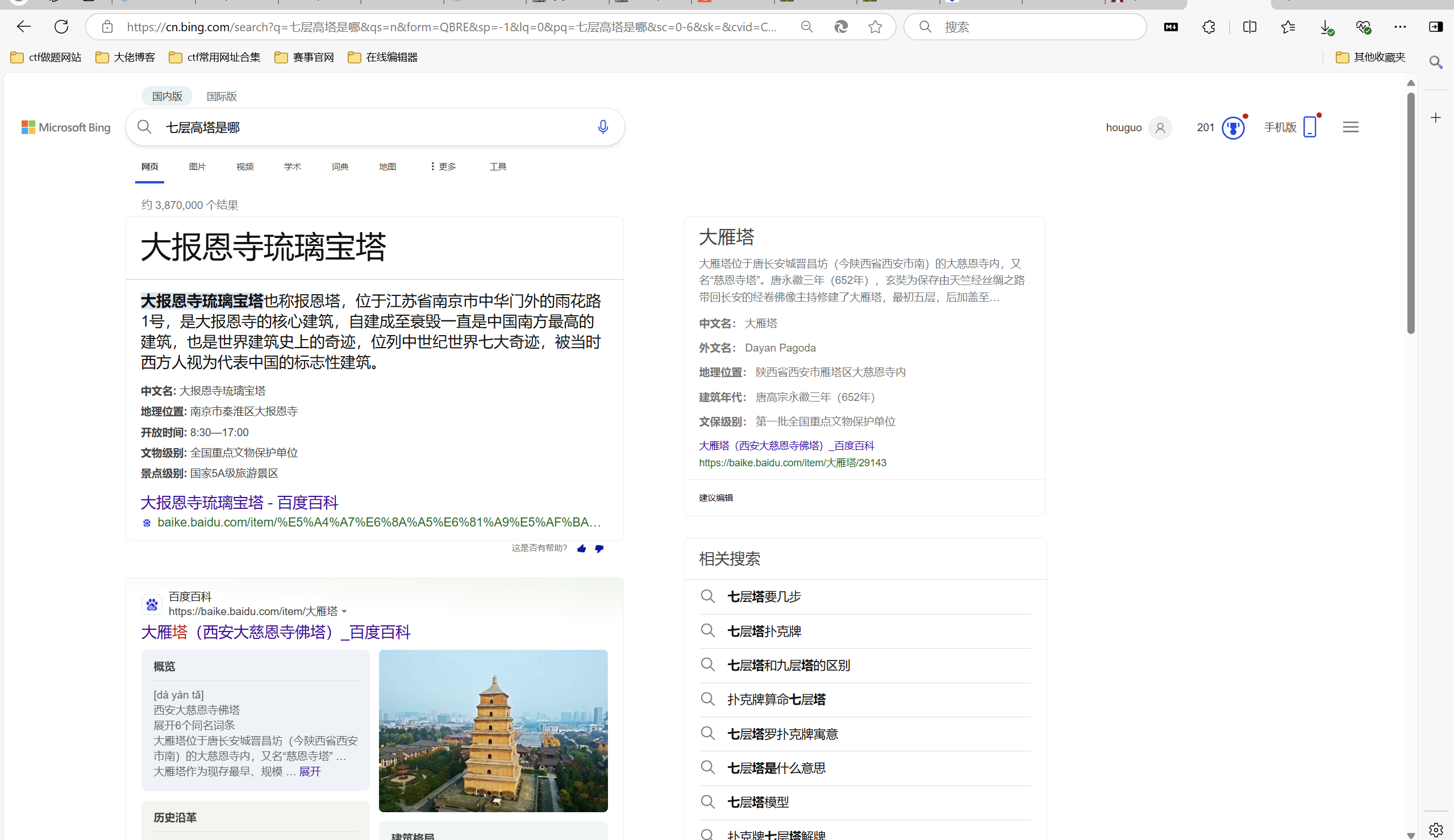This screenshot has height=840, width=1454.
Task: Open the 手机版 mobile version link
Action: tap(1291, 127)
